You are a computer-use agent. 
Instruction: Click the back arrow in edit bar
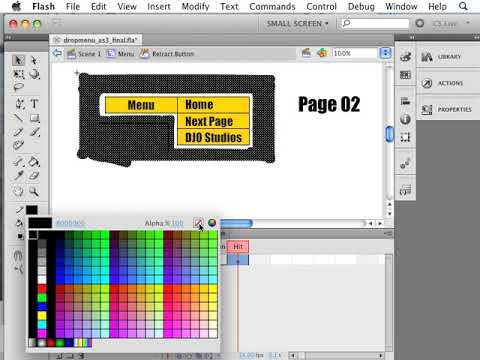click(57, 53)
